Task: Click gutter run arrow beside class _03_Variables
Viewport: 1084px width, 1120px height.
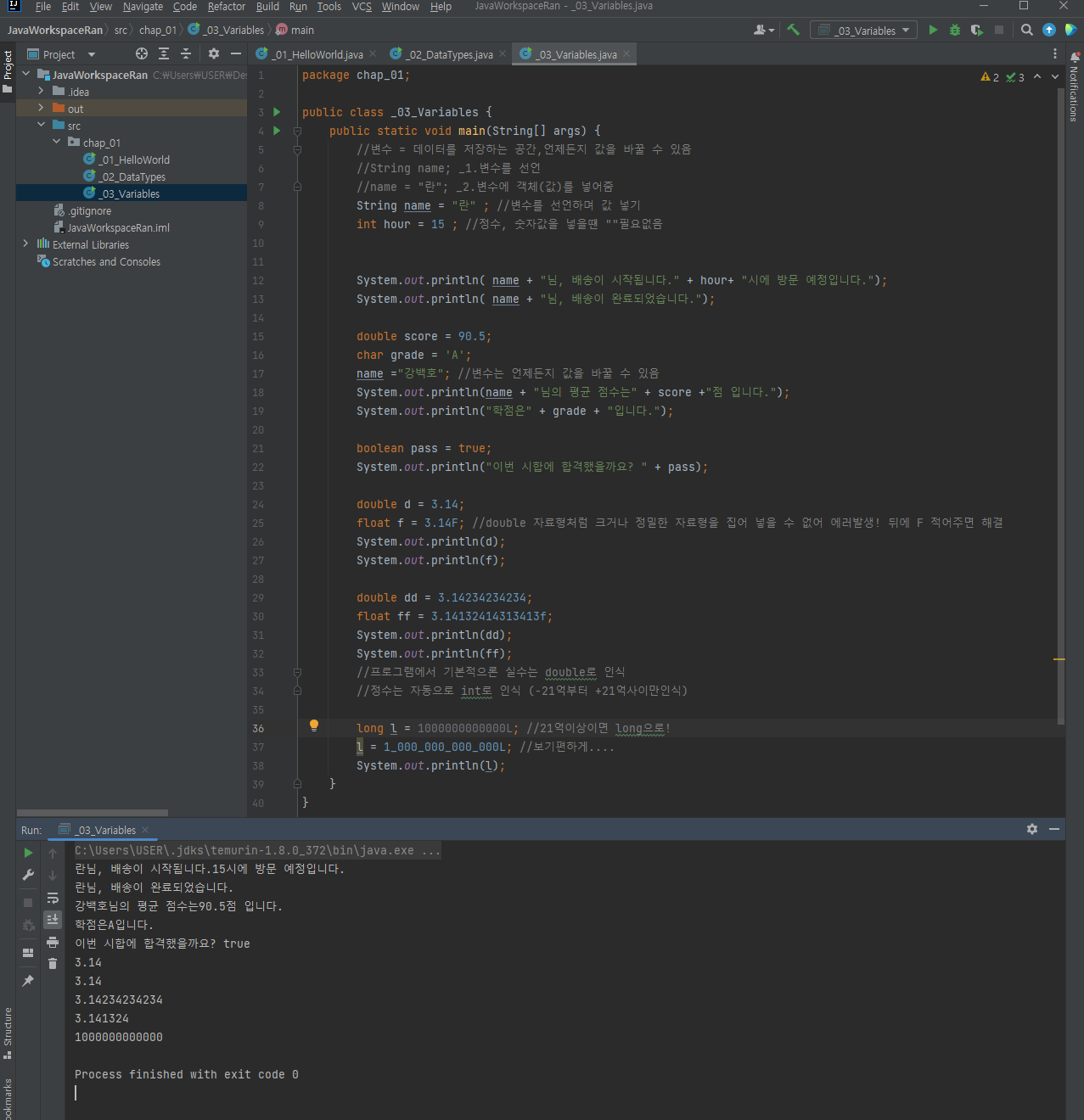Action: [x=277, y=112]
